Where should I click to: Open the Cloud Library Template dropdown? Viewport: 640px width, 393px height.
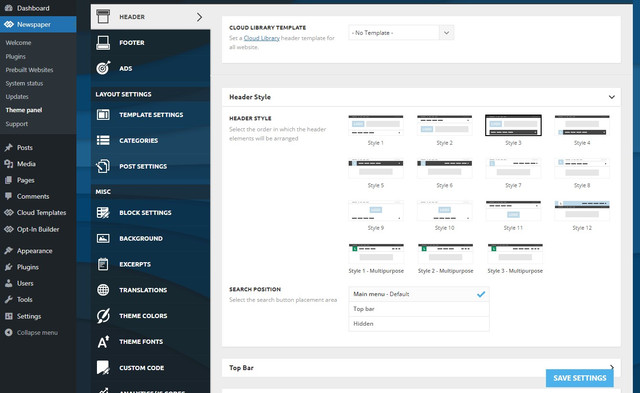(x=401, y=33)
